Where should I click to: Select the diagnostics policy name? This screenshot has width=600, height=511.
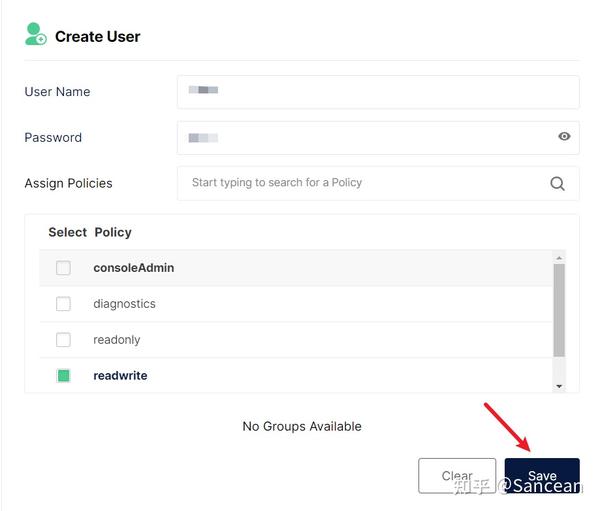(x=124, y=304)
